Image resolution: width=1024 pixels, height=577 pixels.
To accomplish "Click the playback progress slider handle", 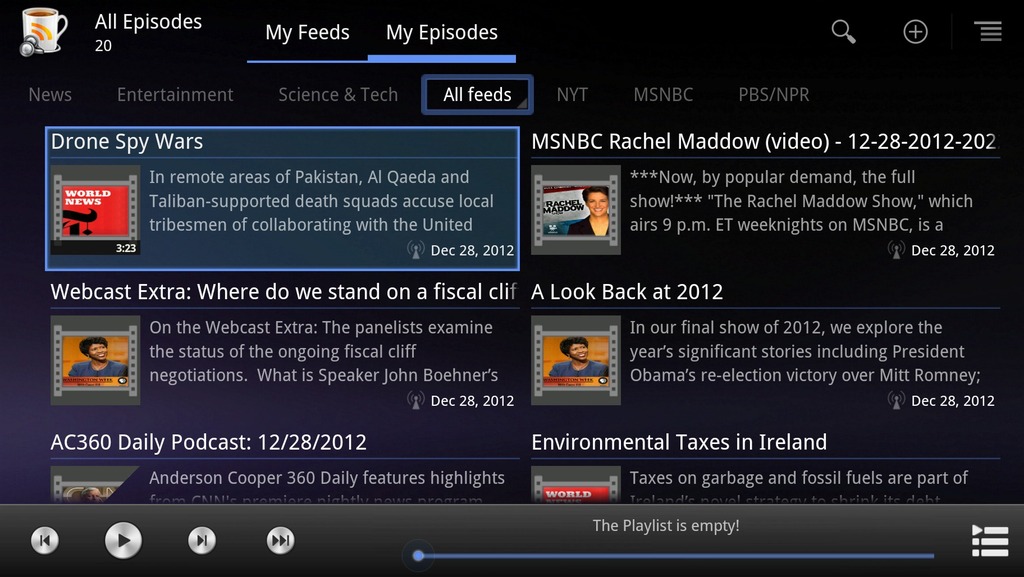I will point(418,556).
